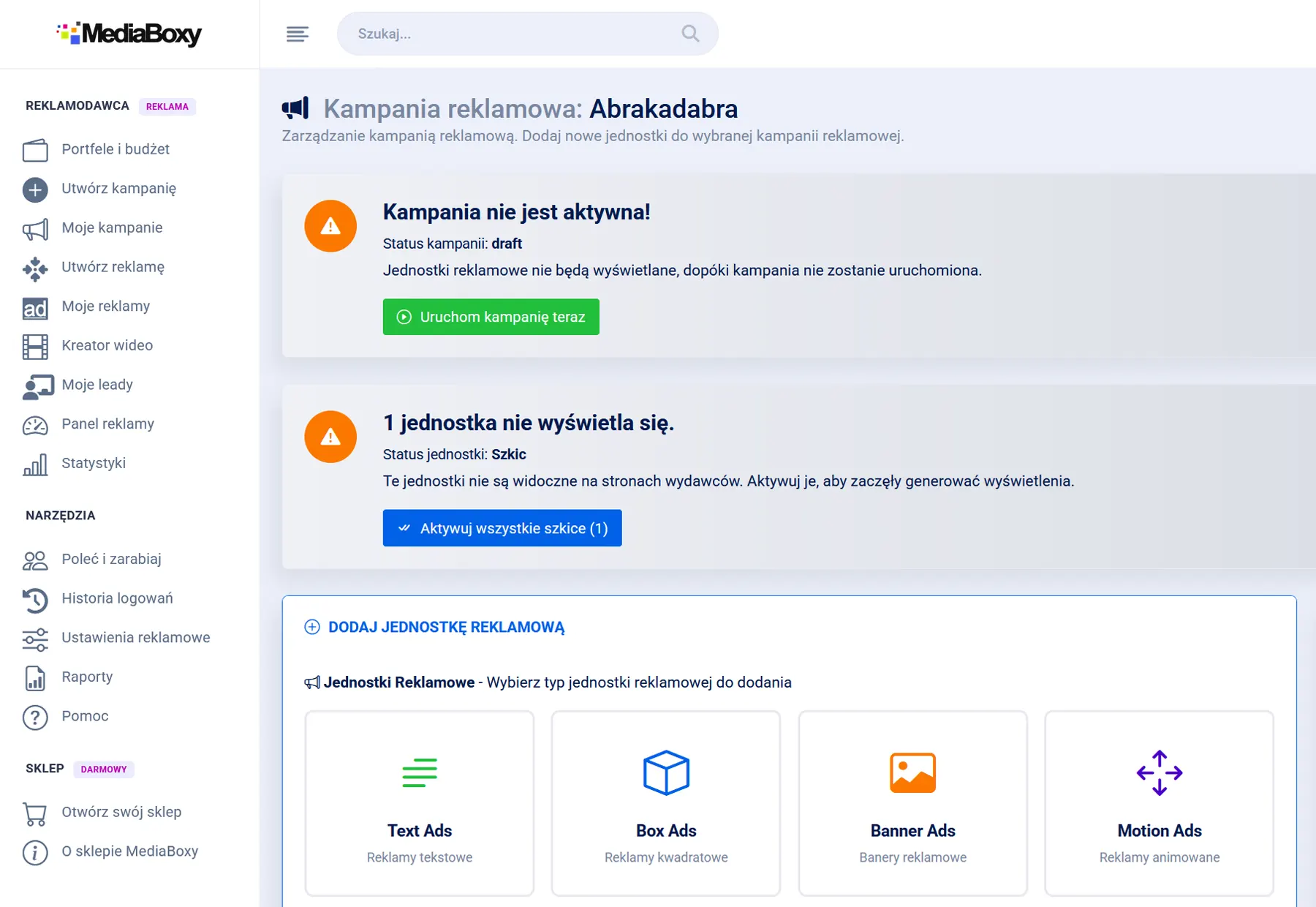Open Kreator wideo film icon
This screenshot has height=907, width=1316.
(x=35, y=347)
